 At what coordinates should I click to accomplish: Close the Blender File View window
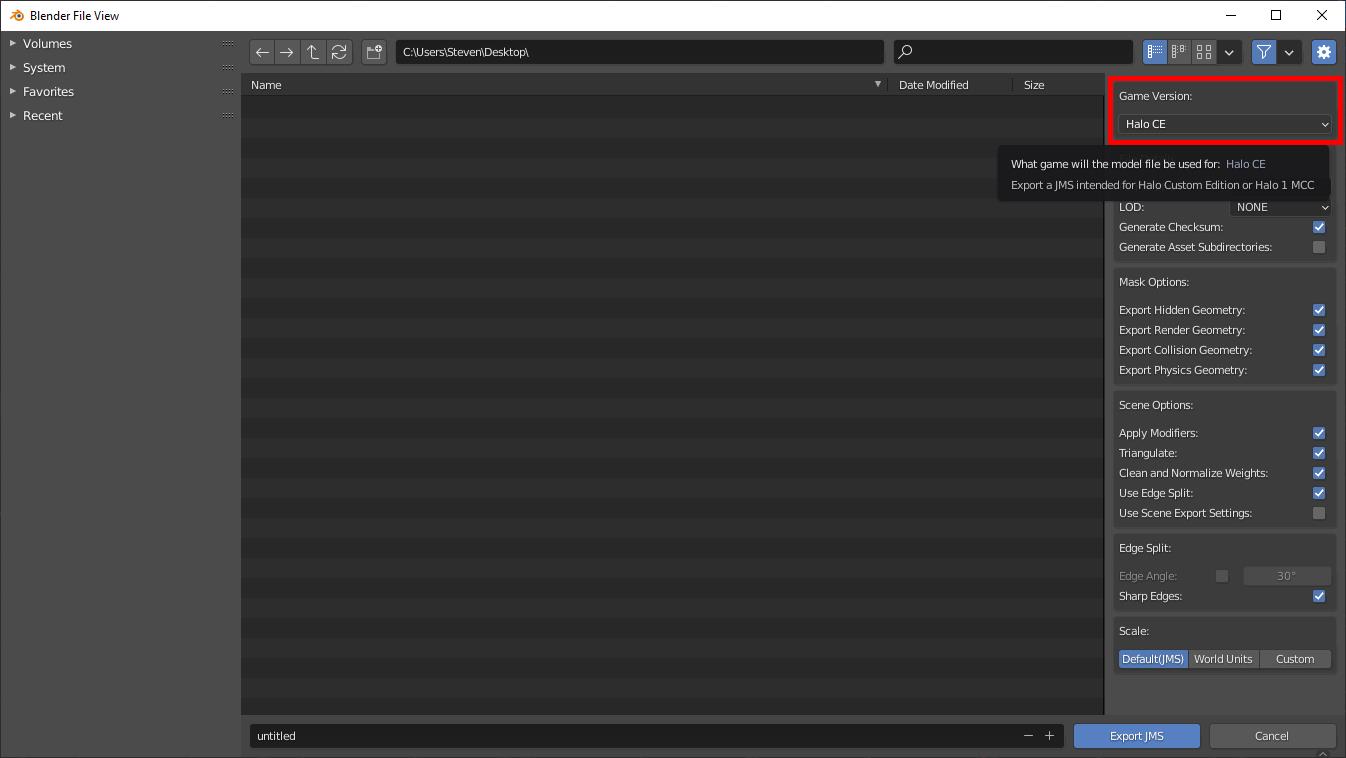click(x=1322, y=15)
